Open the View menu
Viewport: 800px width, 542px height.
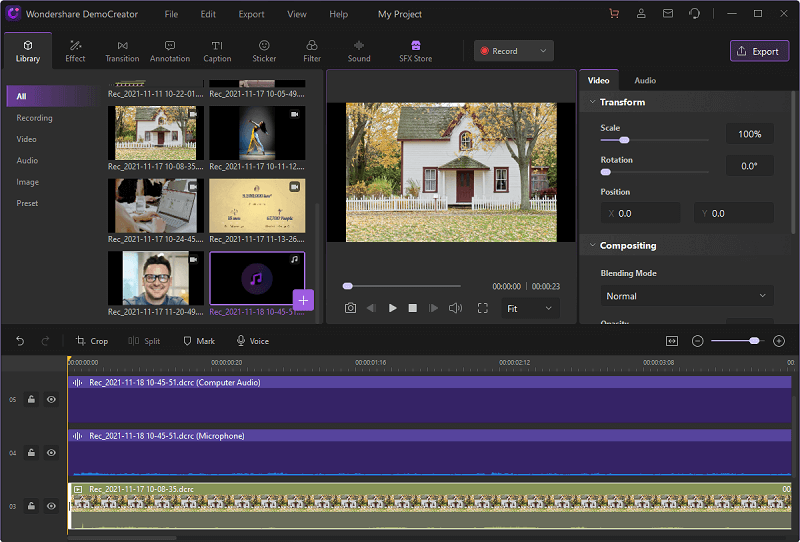click(x=297, y=14)
